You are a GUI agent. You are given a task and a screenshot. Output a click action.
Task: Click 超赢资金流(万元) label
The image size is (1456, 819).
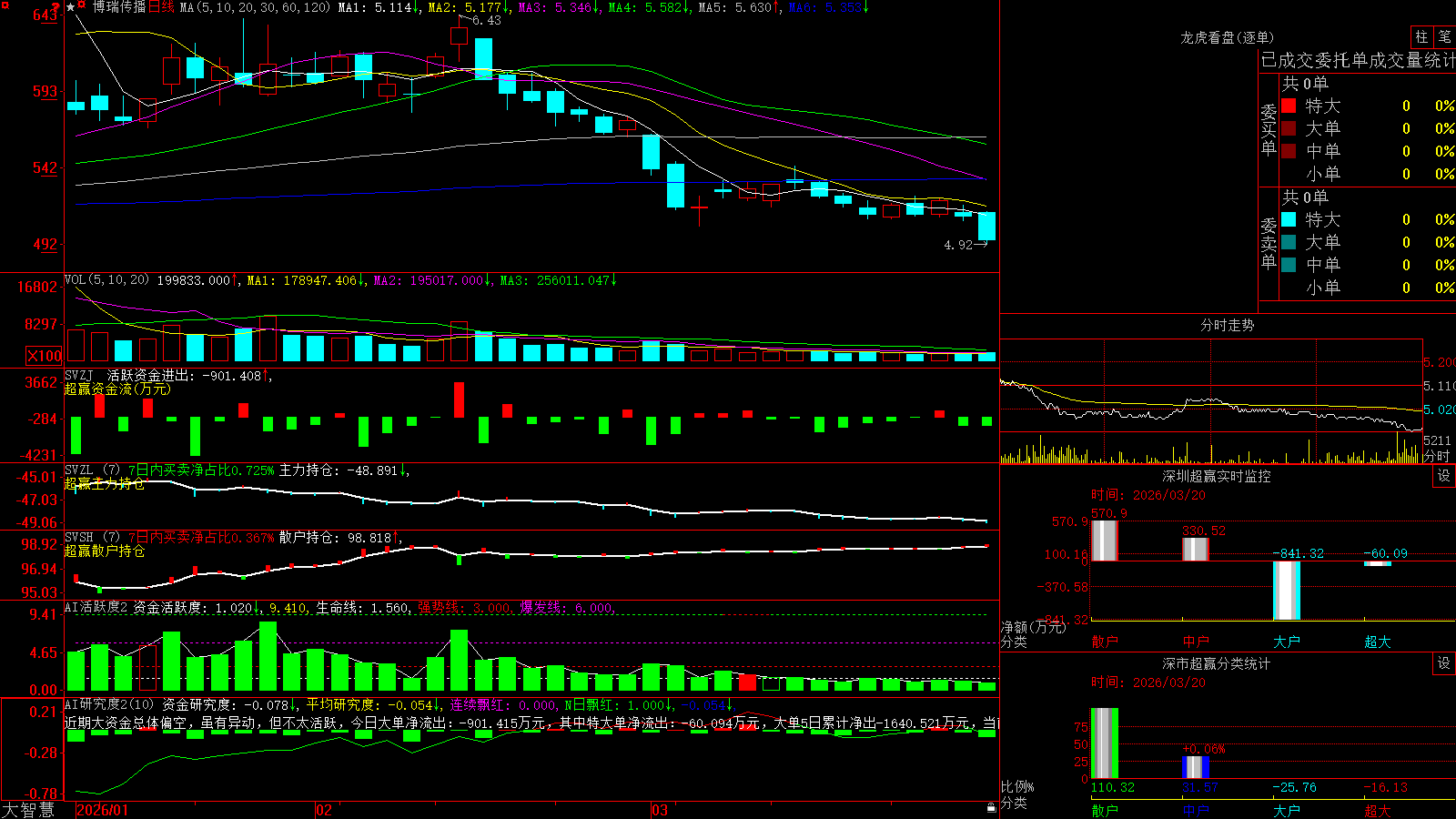[x=117, y=389]
